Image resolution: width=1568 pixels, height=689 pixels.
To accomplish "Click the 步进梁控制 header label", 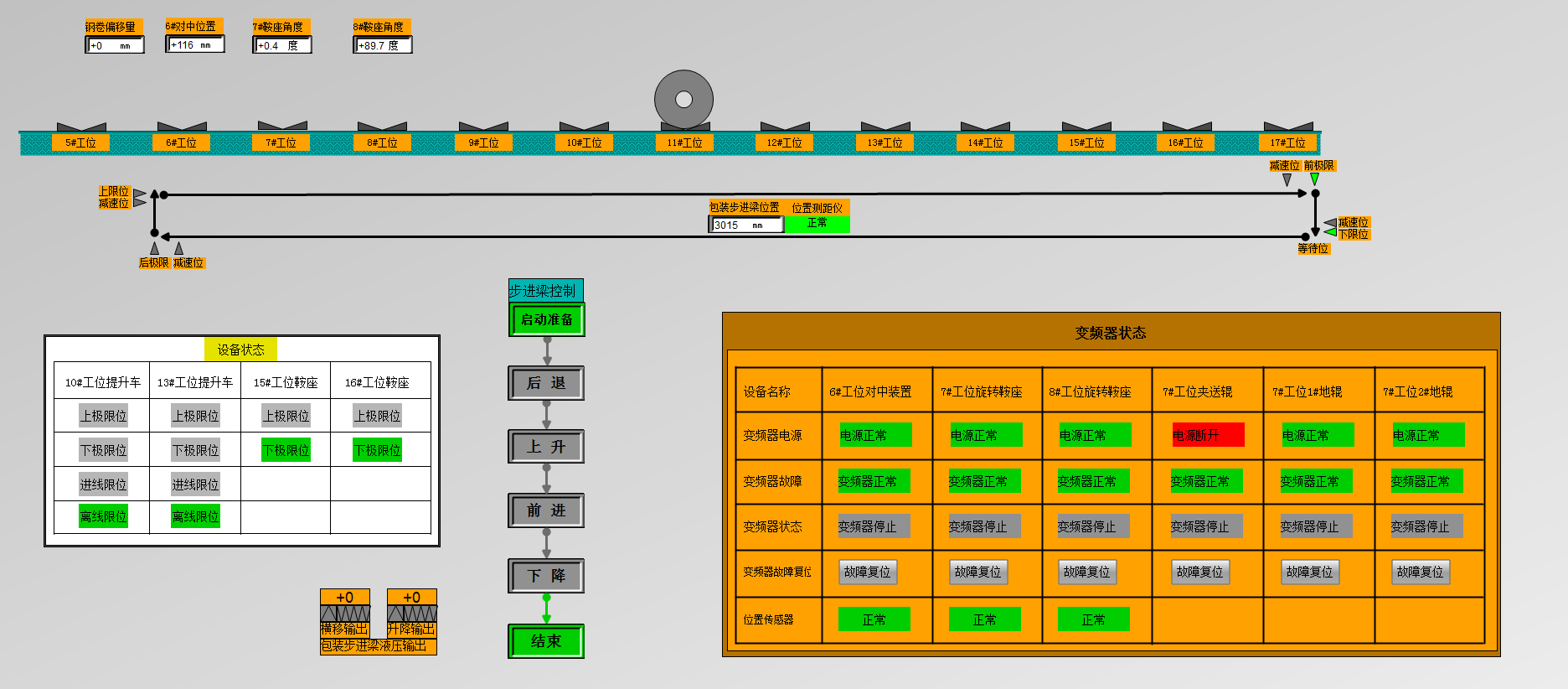I will 545,290.
